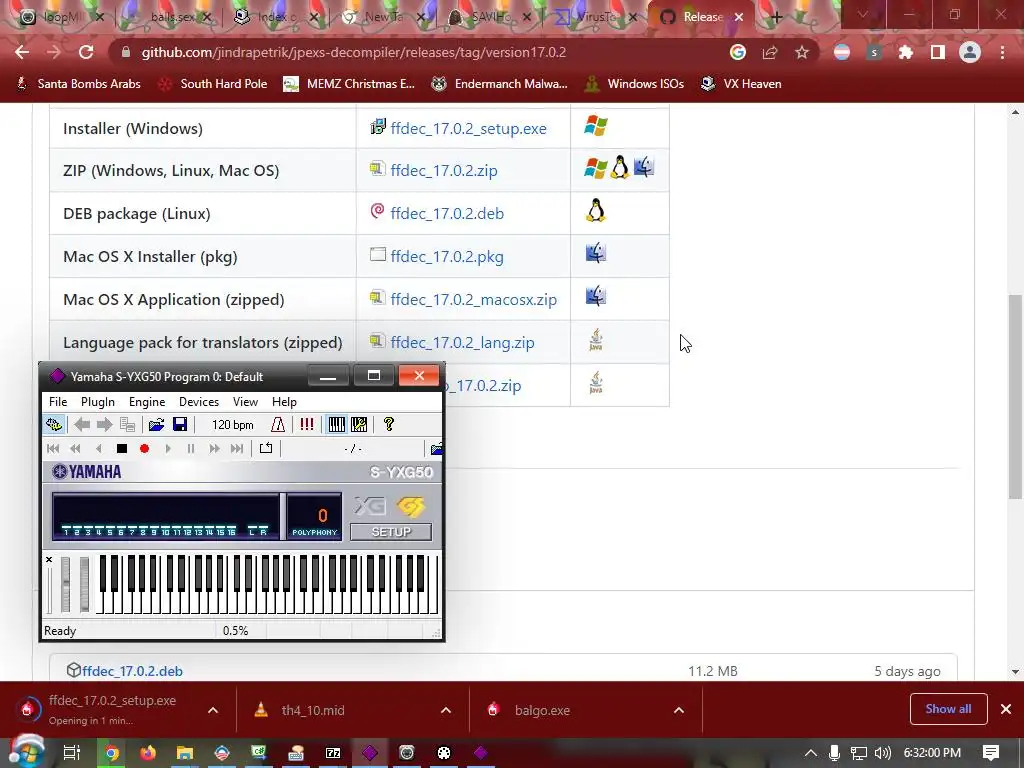Viewport: 1024px width, 768px height.
Task: Open the File menu in Yamaha S-YXG50
Action: (57, 402)
